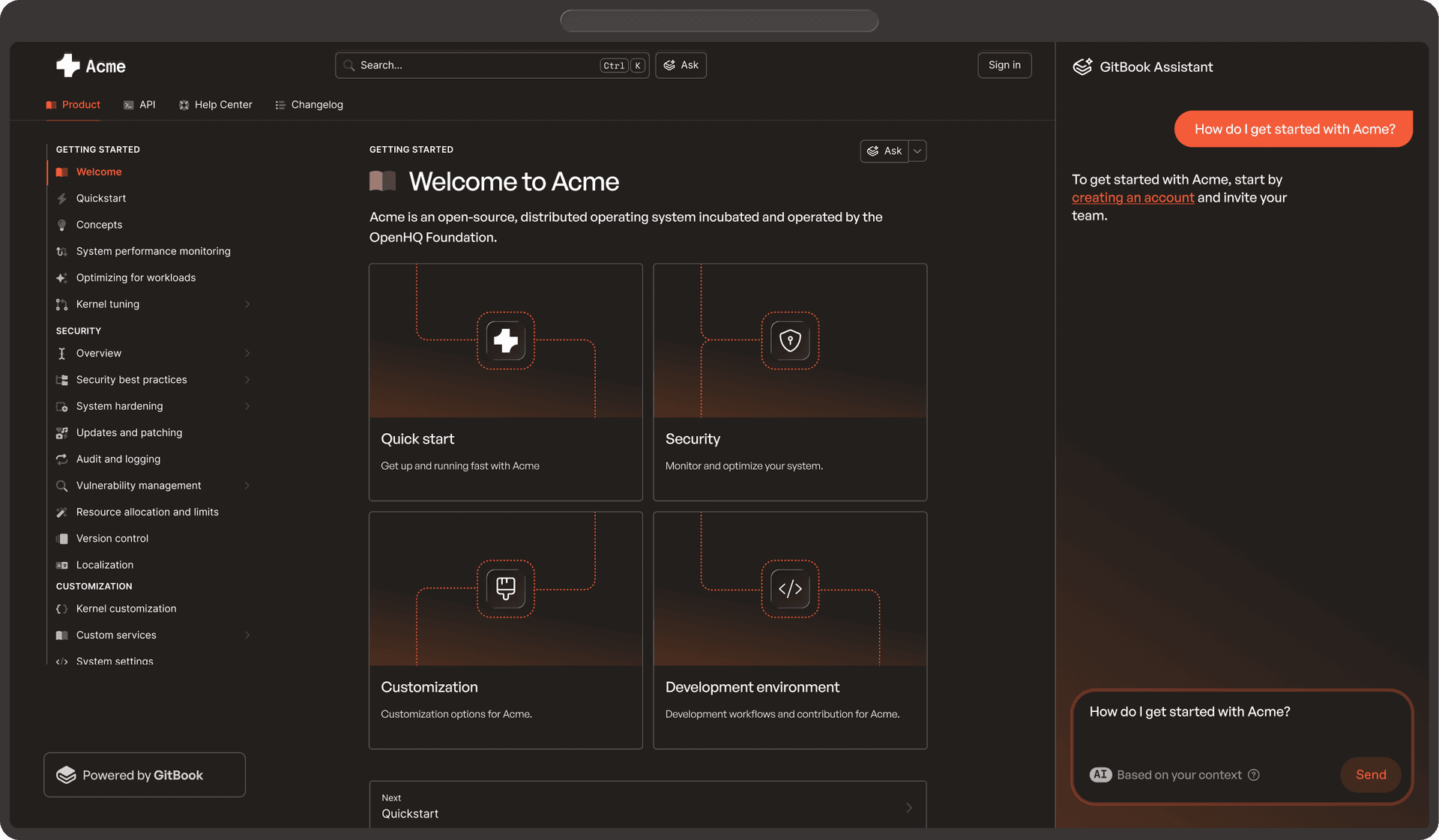Expand Security best practices chevron
The image size is (1439, 840).
point(247,380)
